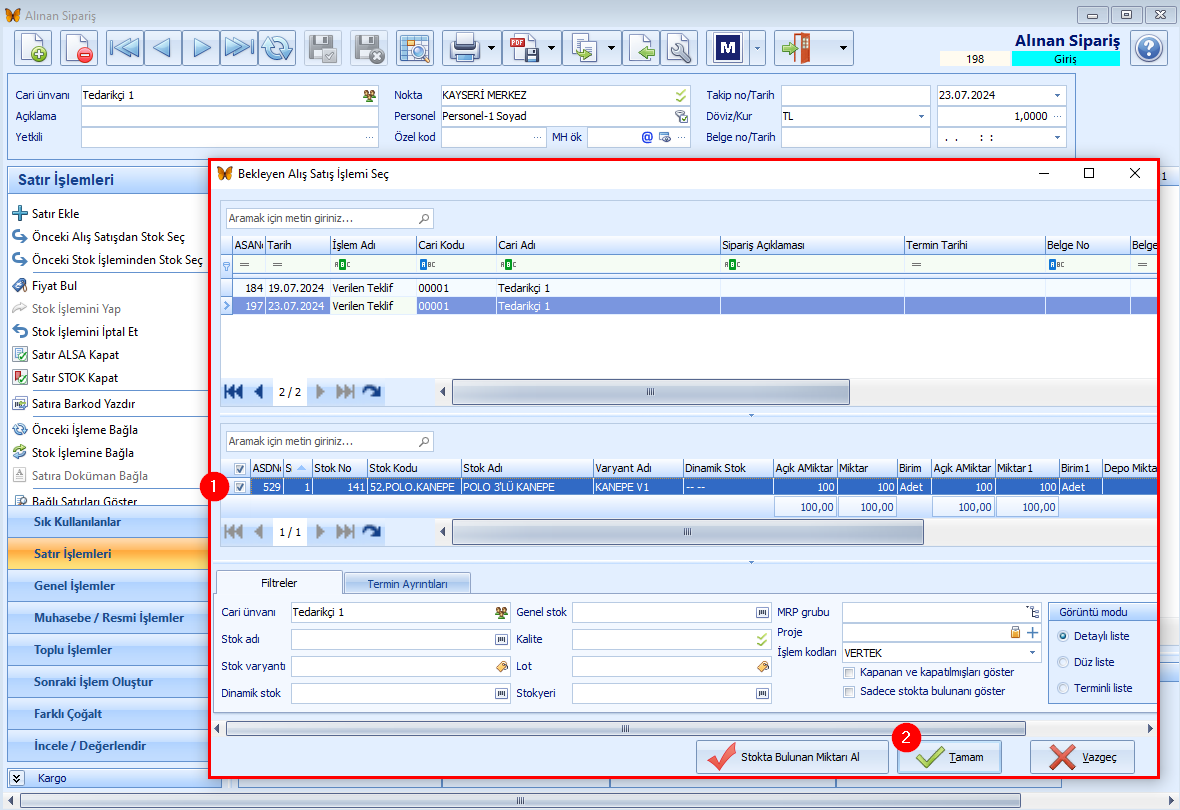Open the MRP grubu tree picker icon
1180x810 pixels.
pos(1032,612)
